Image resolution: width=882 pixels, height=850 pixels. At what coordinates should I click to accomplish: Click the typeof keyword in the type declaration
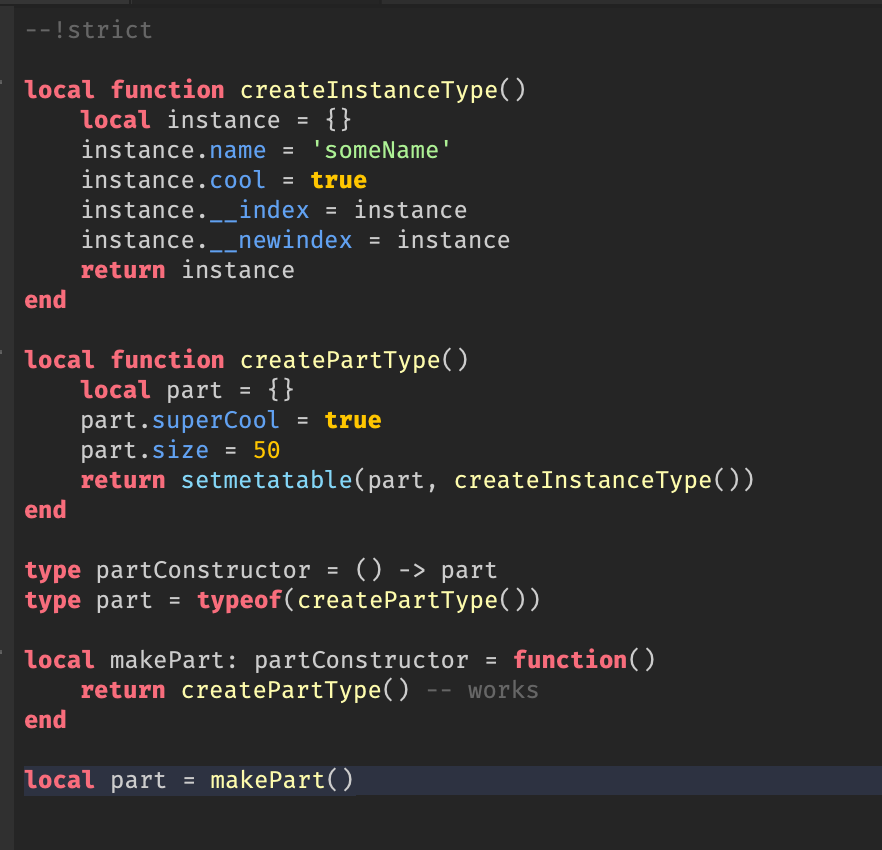[239, 600]
